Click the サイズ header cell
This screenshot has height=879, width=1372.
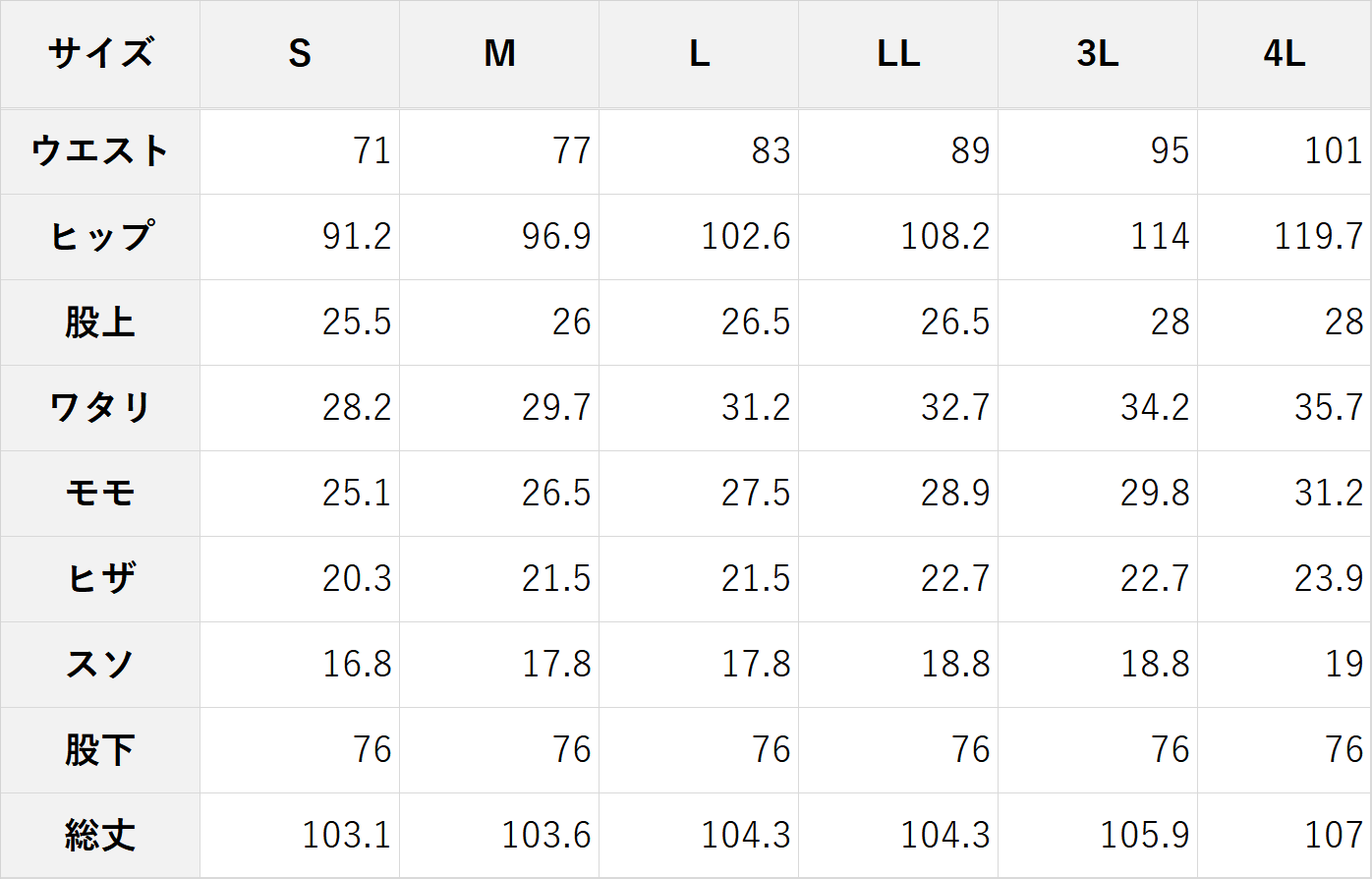point(100,53)
